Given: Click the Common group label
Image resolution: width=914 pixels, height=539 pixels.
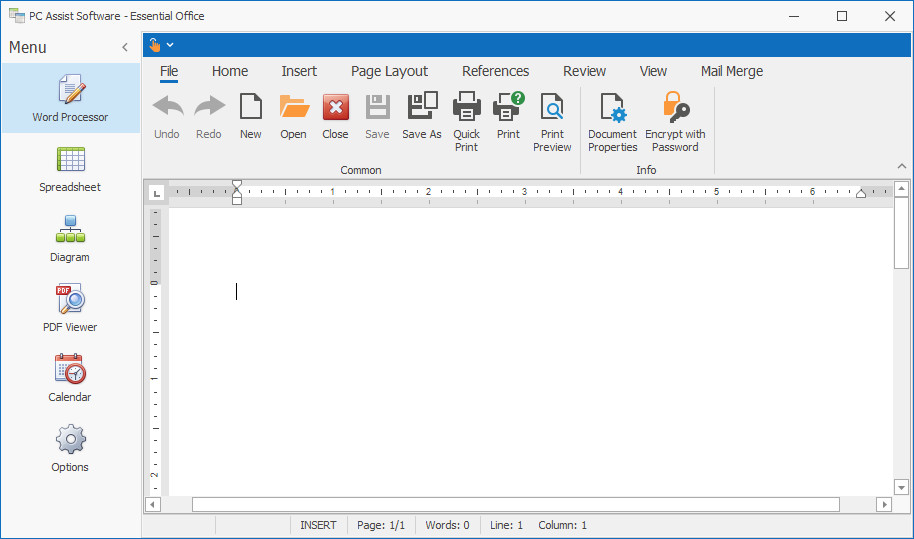Looking at the screenshot, I should 361,170.
